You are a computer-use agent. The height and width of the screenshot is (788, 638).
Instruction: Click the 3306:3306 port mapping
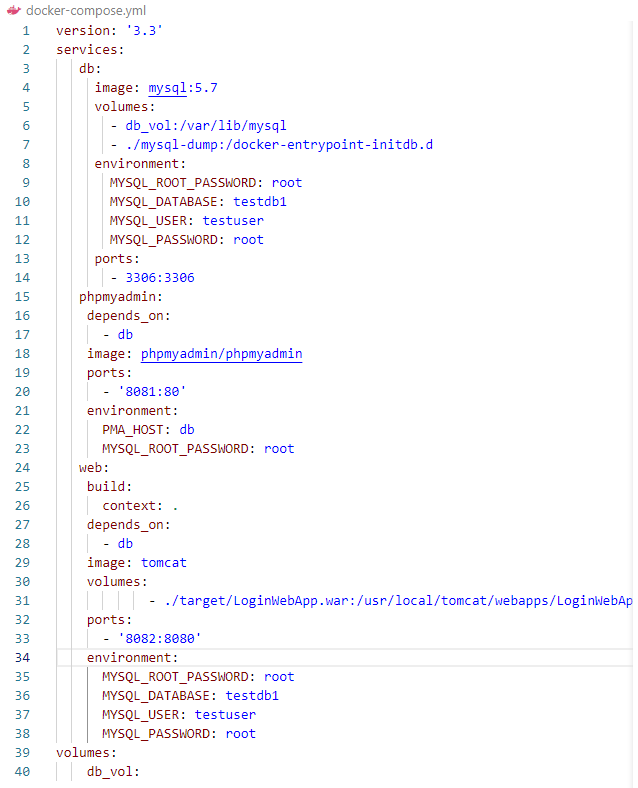coord(160,278)
